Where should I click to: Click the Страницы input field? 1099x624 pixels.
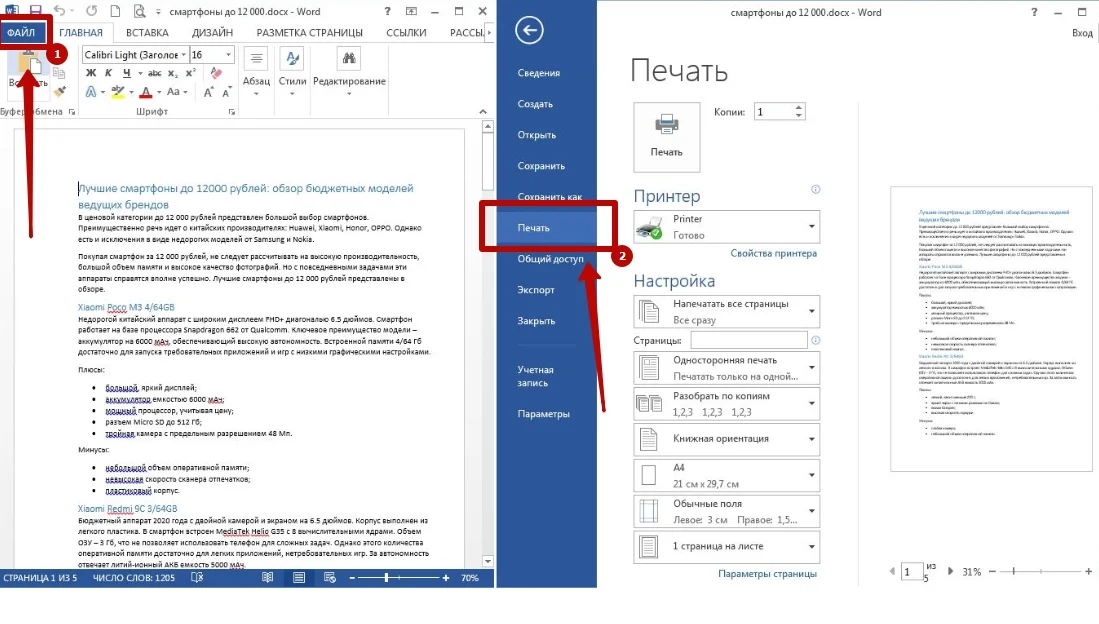[749, 340]
